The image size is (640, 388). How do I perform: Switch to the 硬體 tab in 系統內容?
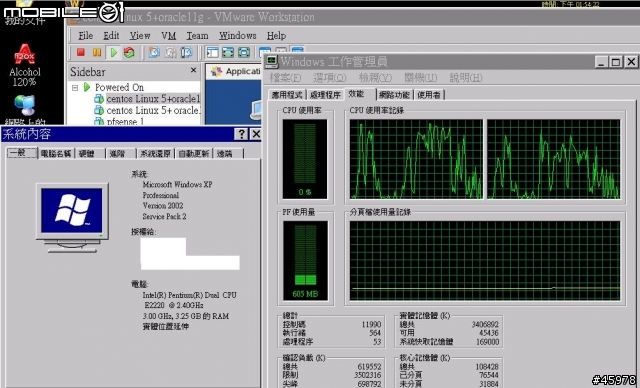[89, 154]
